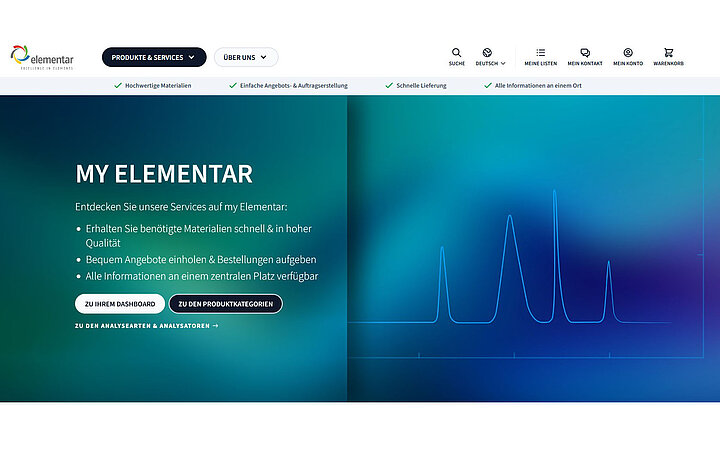720x450 pixels.
Task: Open Mein Konto account icon
Action: [628, 52]
